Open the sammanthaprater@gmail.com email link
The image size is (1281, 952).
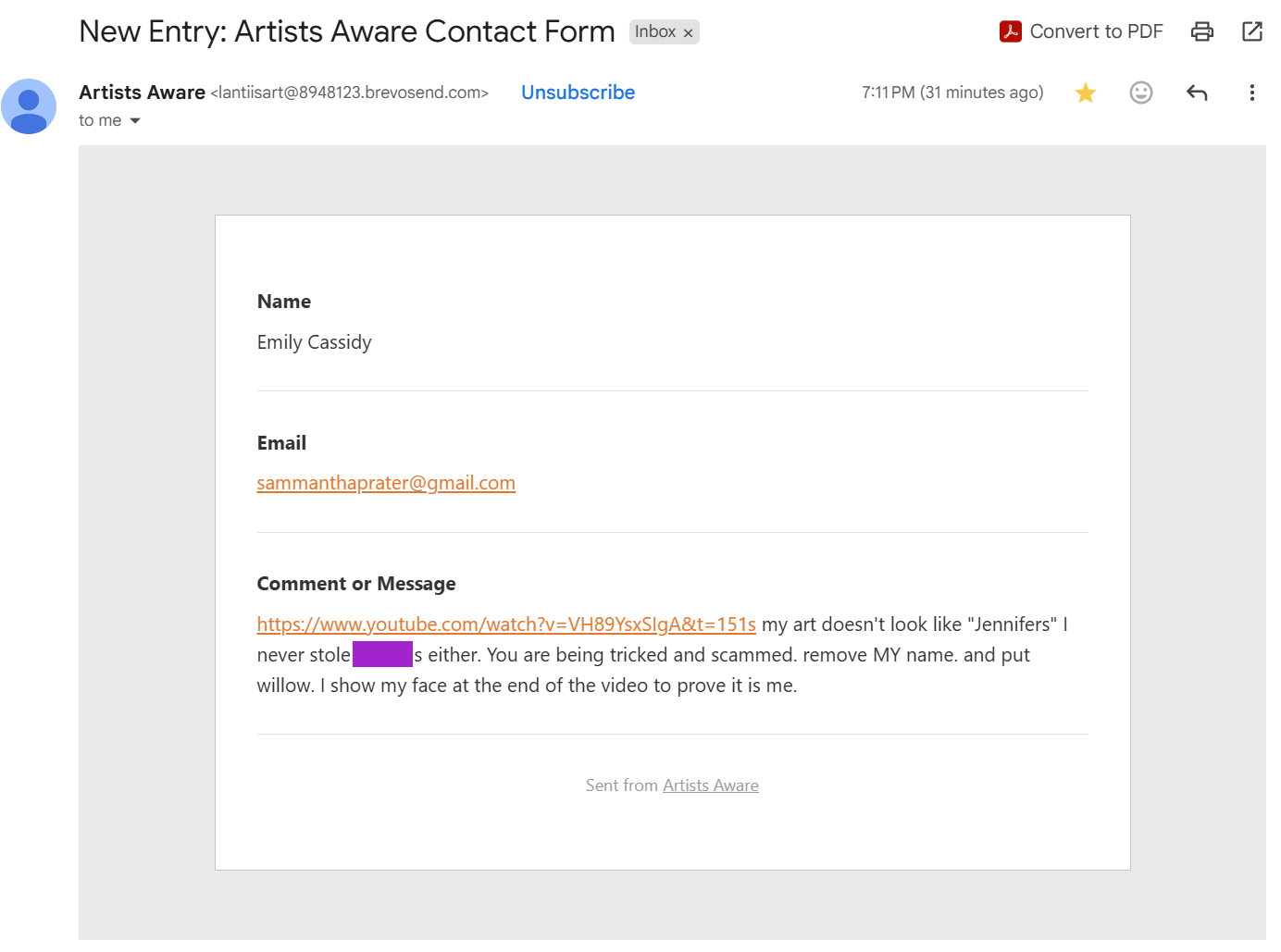point(386,483)
